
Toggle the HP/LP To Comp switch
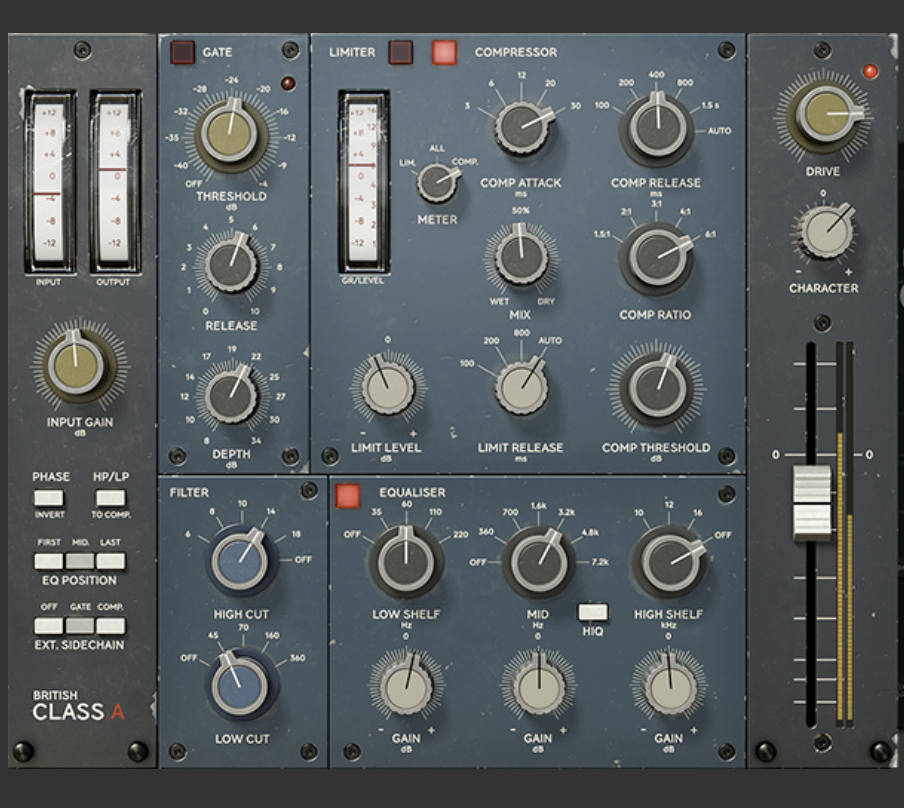tap(110, 498)
